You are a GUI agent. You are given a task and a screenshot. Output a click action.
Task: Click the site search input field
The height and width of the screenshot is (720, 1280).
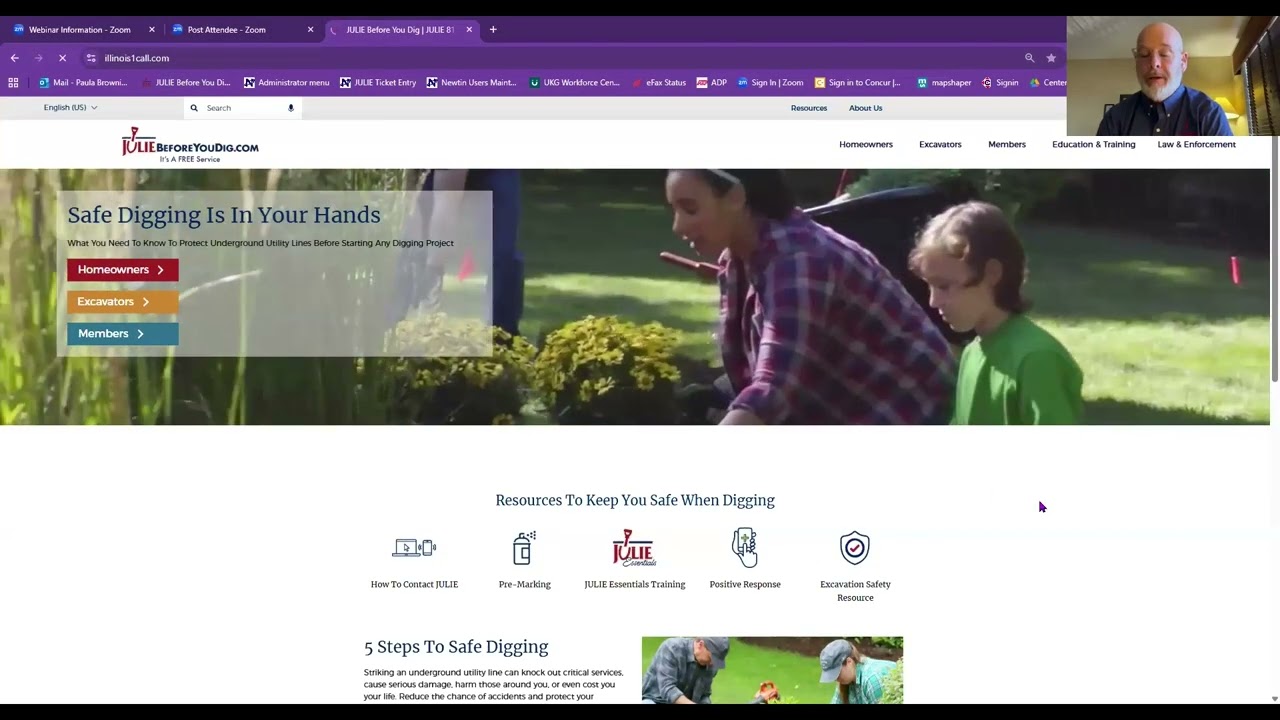pos(245,108)
